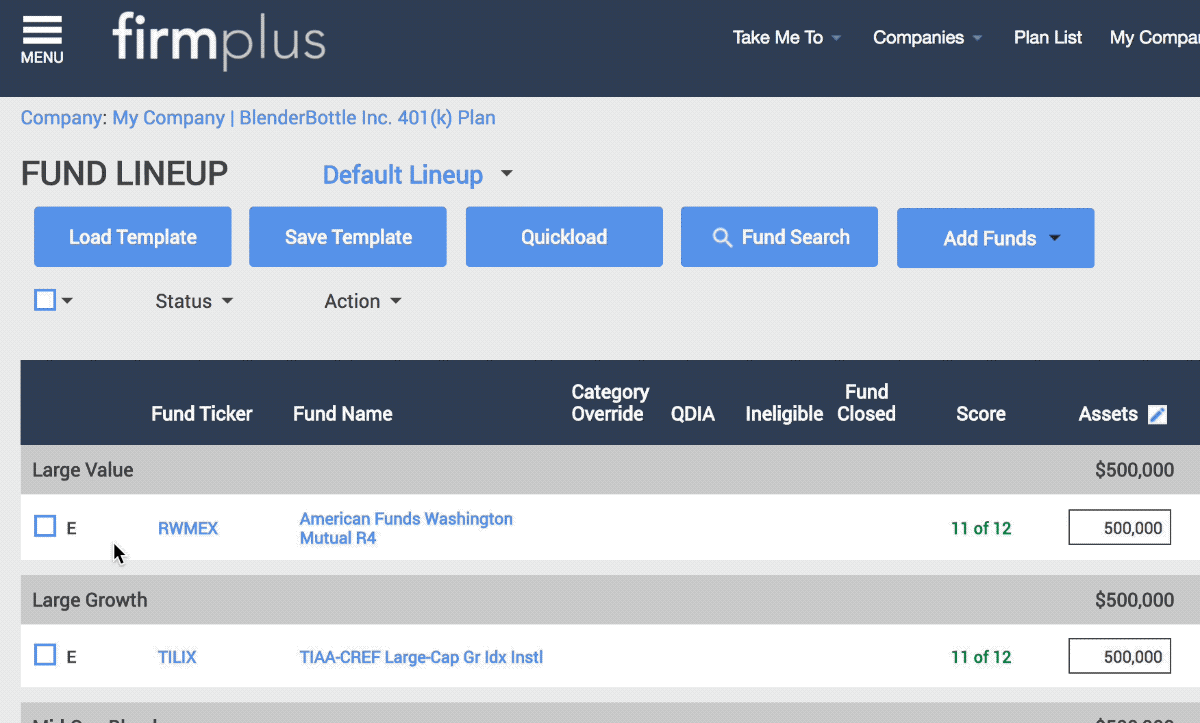Click the Score column header
Image resolution: width=1200 pixels, height=723 pixels.
pos(981,414)
